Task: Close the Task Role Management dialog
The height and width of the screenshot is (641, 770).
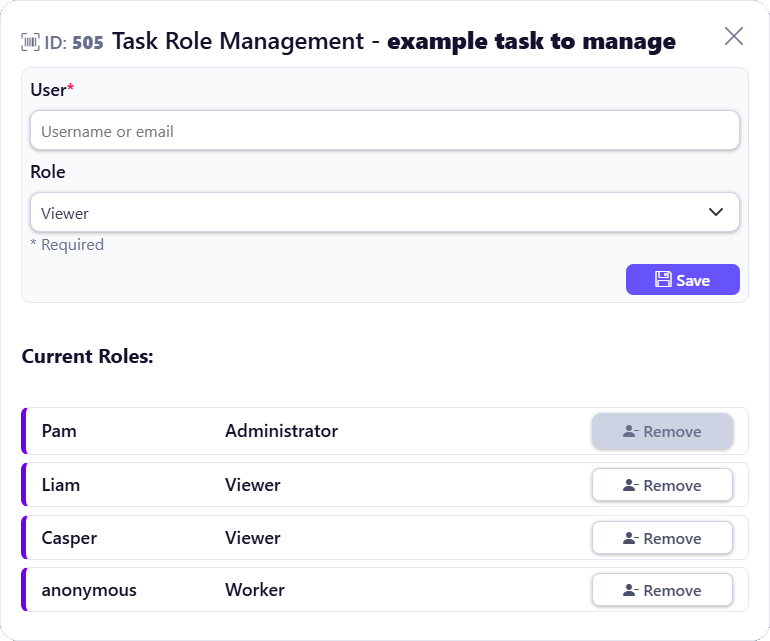Action: coord(734,36)
